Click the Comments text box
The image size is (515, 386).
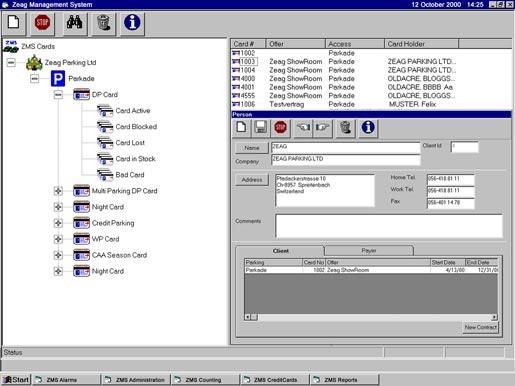click(389, 226)
